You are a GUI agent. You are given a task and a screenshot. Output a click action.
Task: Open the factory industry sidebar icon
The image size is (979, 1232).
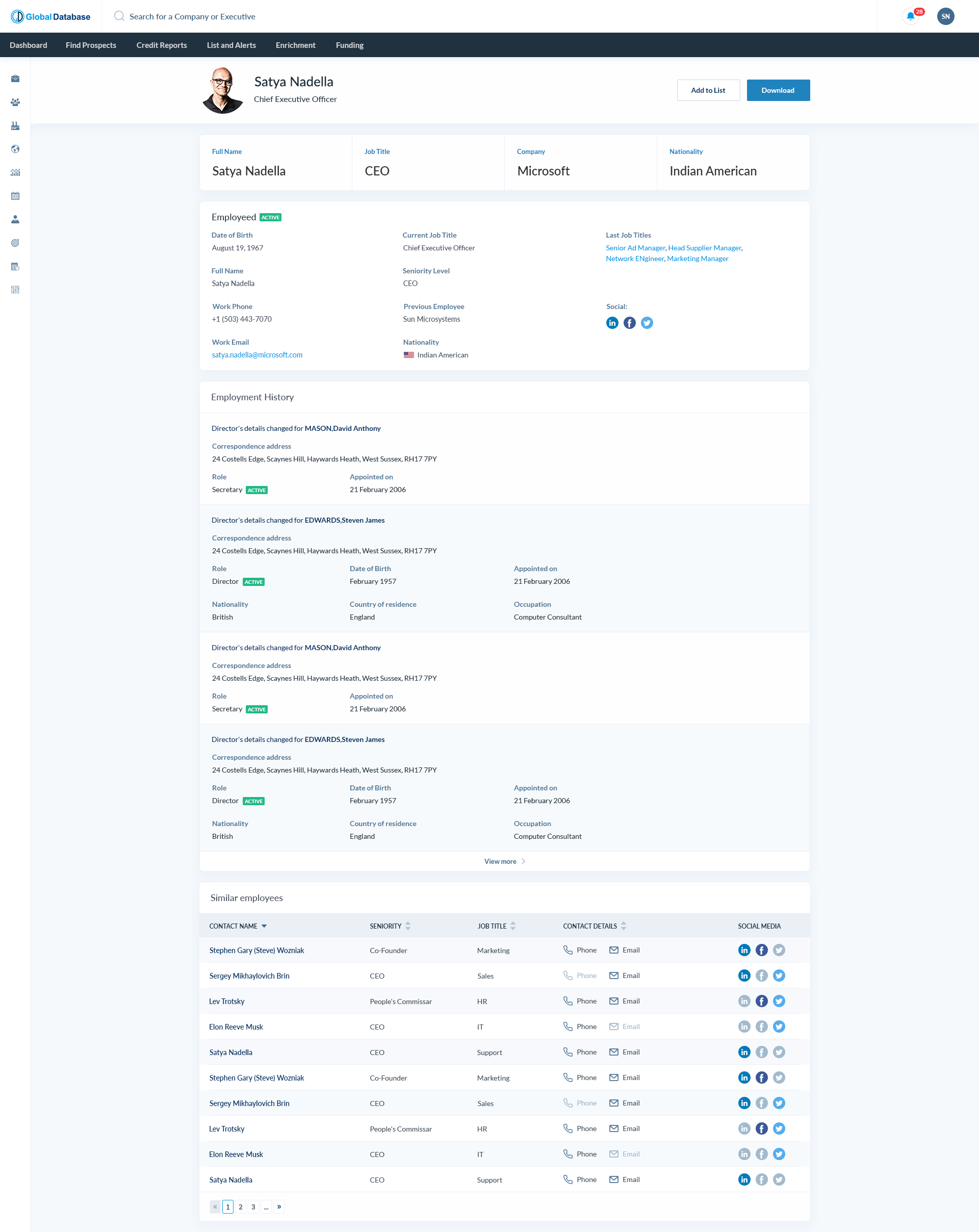[15, 126]
